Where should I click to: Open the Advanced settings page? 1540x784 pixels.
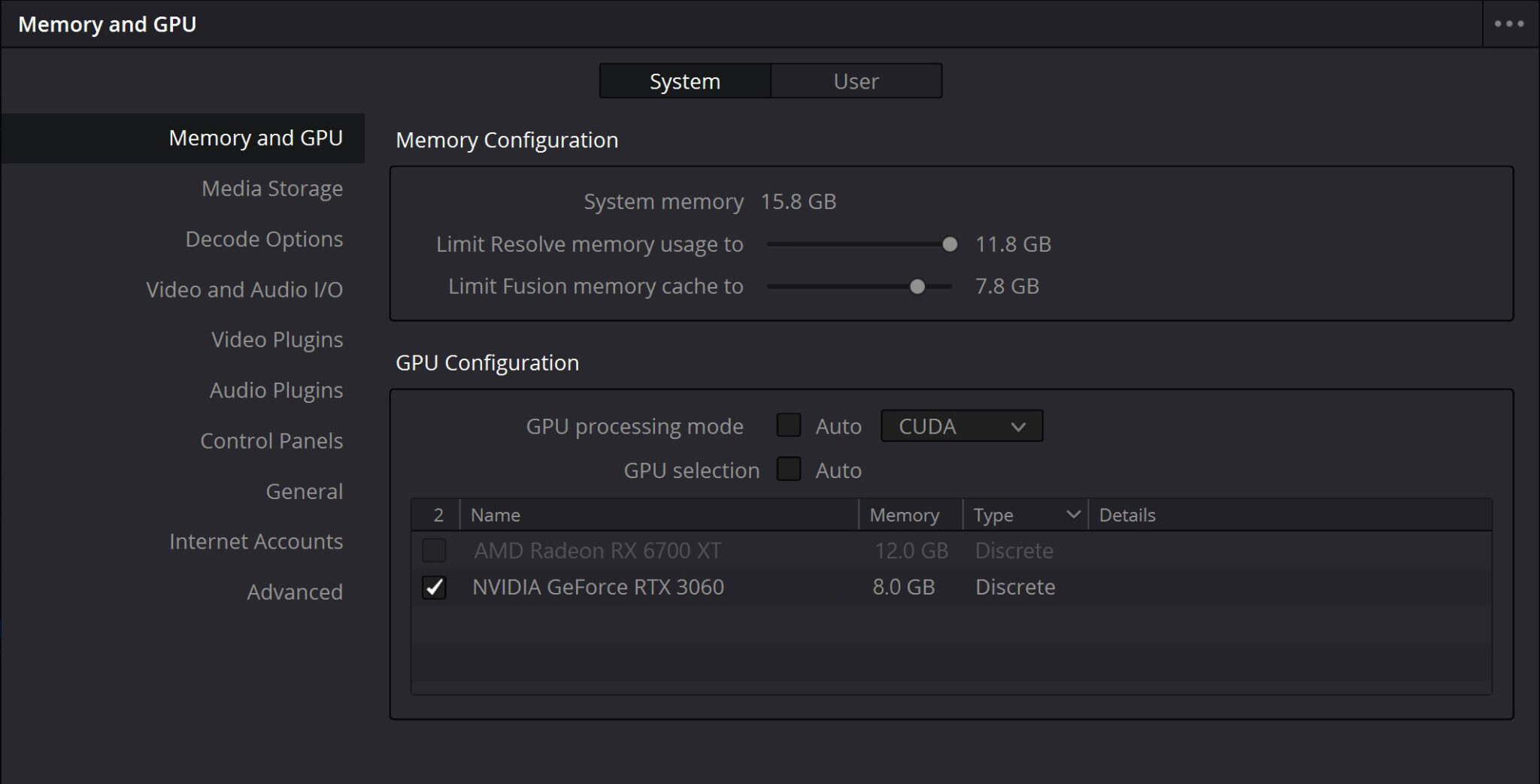click(294, 592)
